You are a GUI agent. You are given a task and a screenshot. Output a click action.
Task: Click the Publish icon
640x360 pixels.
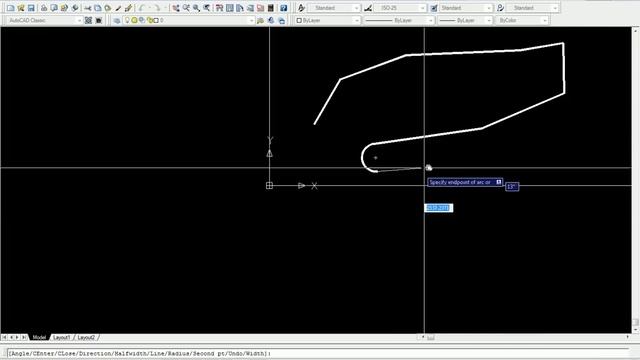[64, 8]
